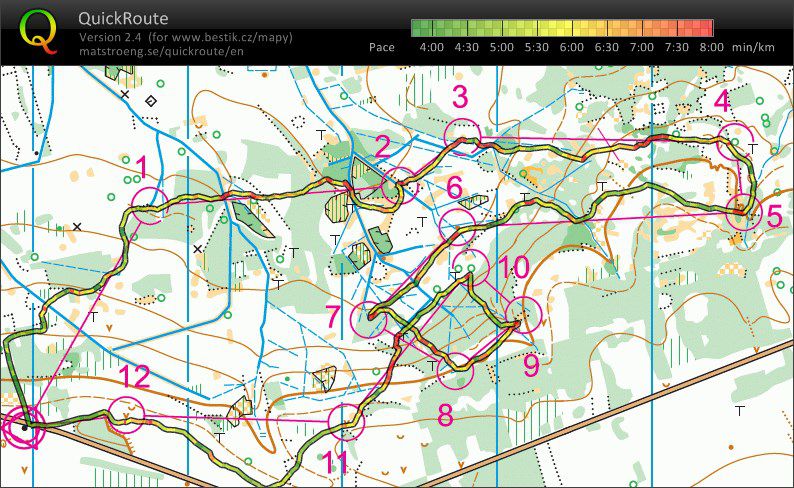
Task: Click the 7:00 pace legend value
Action: pyautogui.click(x=641, y=47)
